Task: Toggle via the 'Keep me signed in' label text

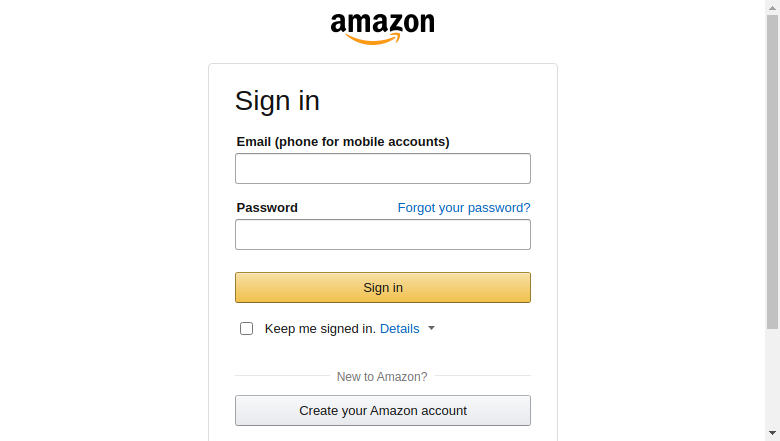Action: point(320,329)
